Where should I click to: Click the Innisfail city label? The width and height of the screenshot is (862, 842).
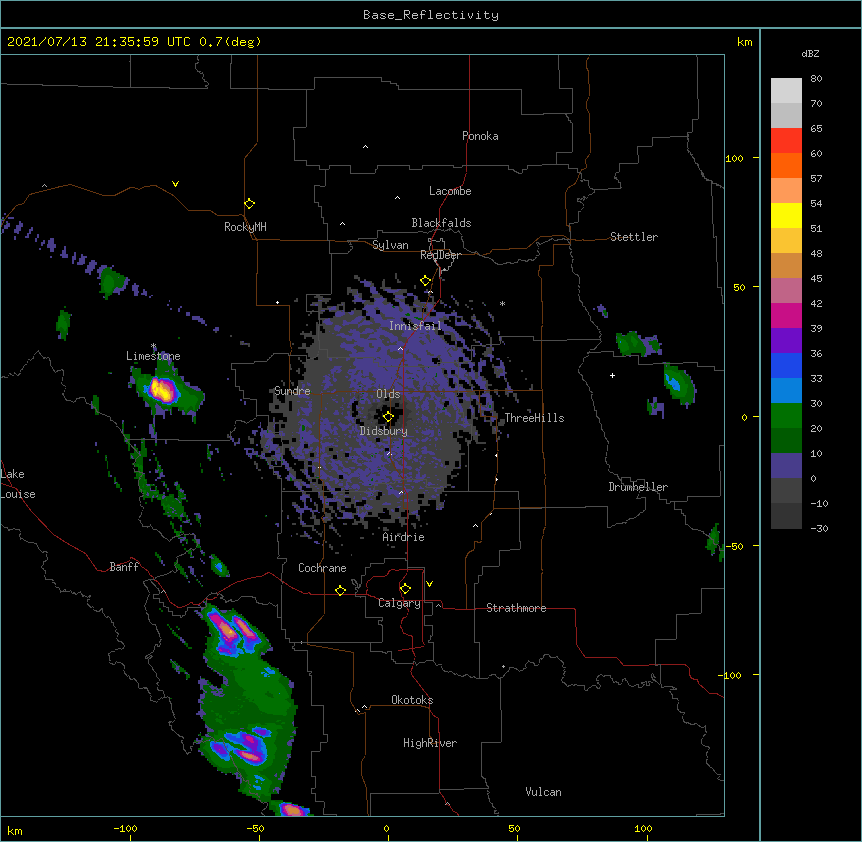[415, 326]
